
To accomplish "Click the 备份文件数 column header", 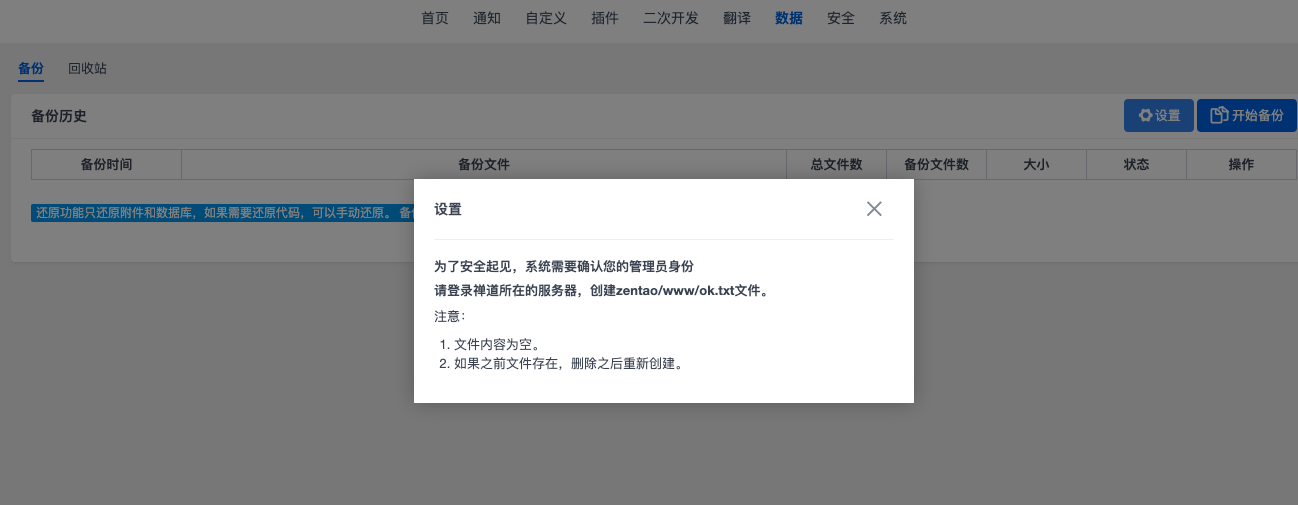I will (936, 165).
